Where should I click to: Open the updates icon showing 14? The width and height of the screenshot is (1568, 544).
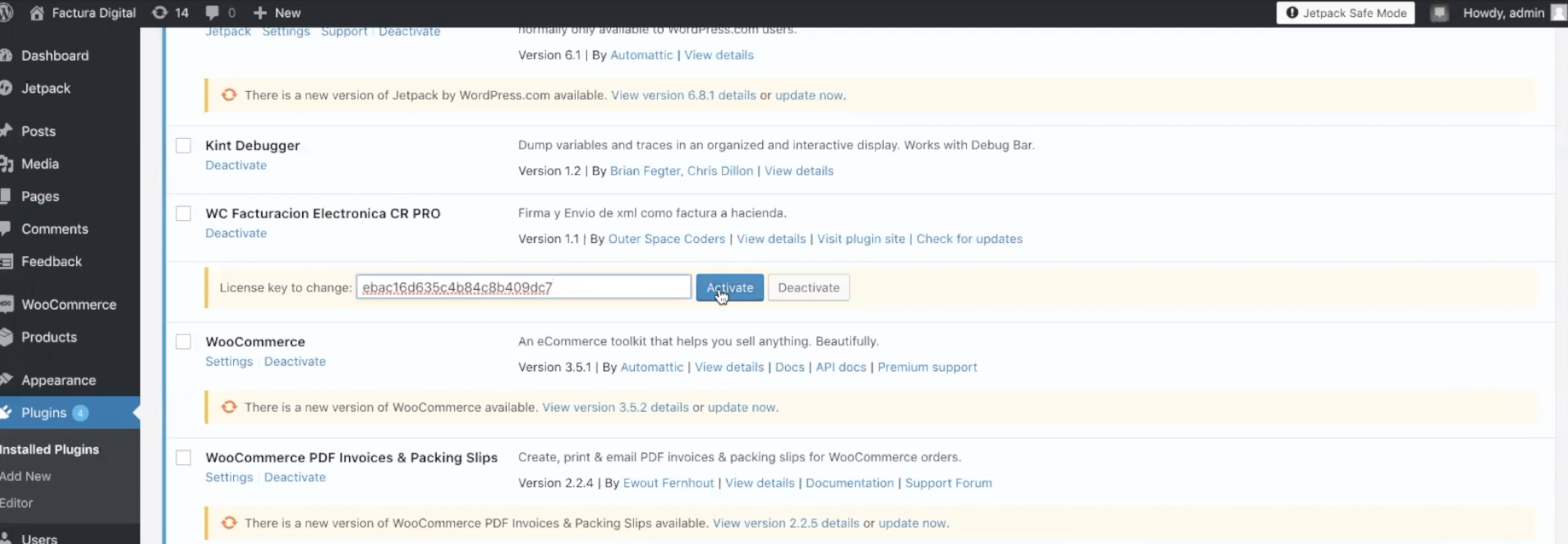[x=170, y=13]
